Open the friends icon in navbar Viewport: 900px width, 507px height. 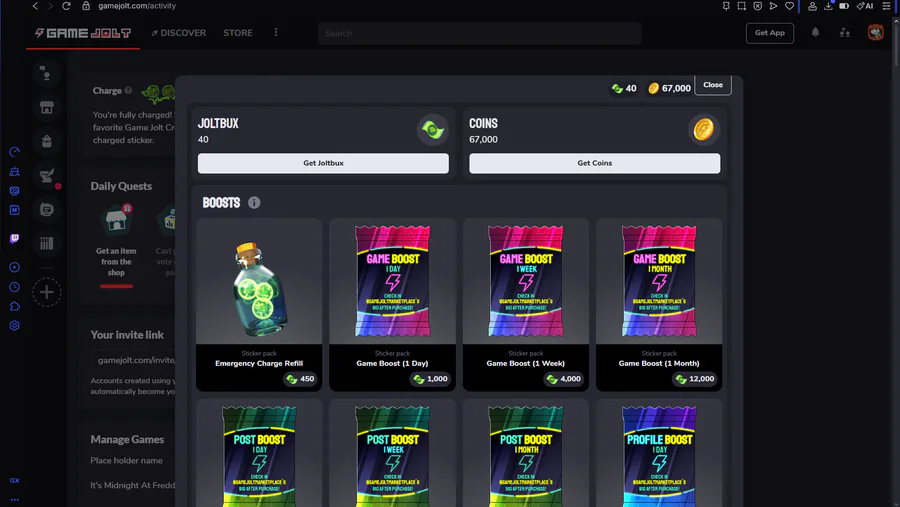click(845, 33)
